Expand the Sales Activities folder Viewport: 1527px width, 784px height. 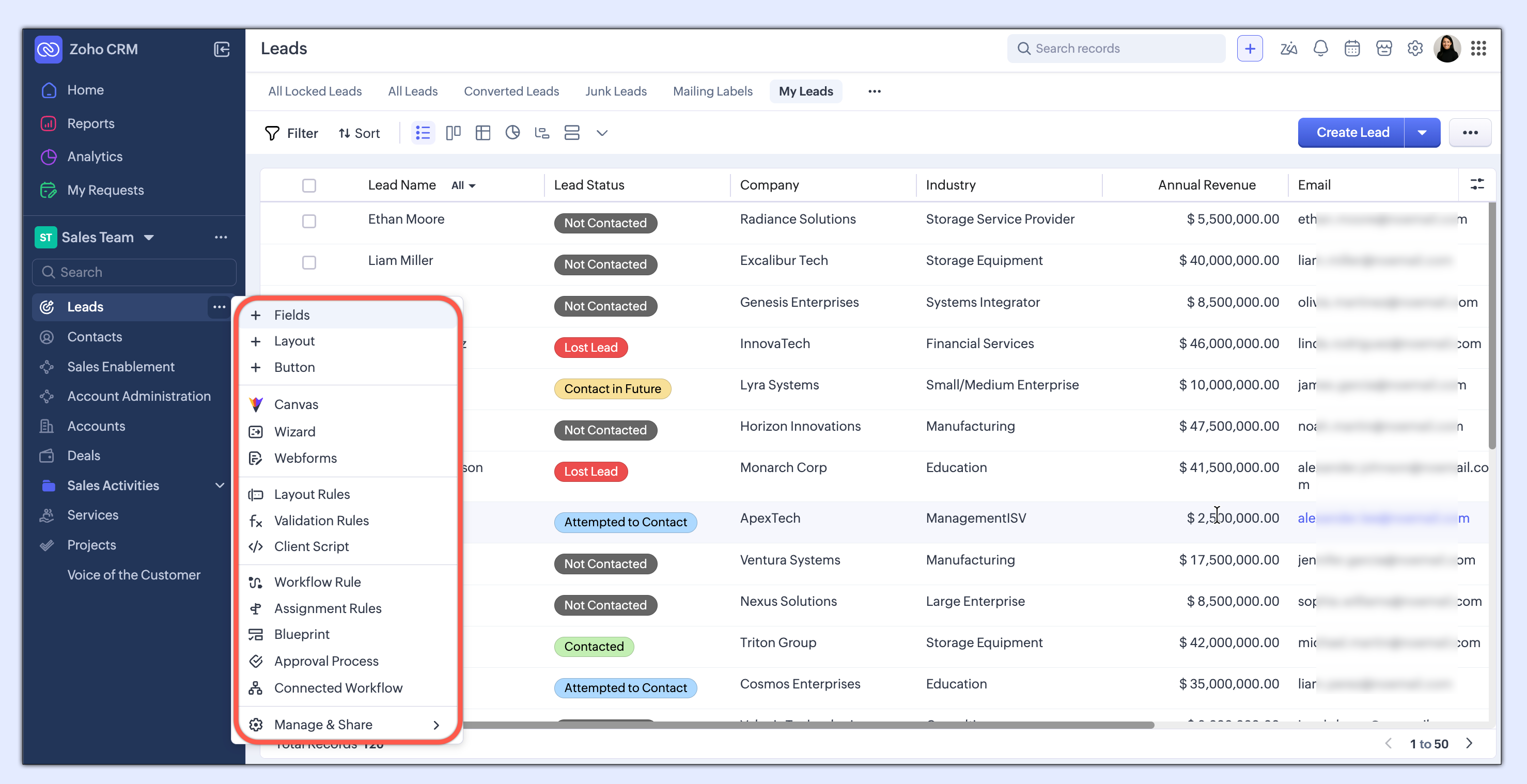220,485
